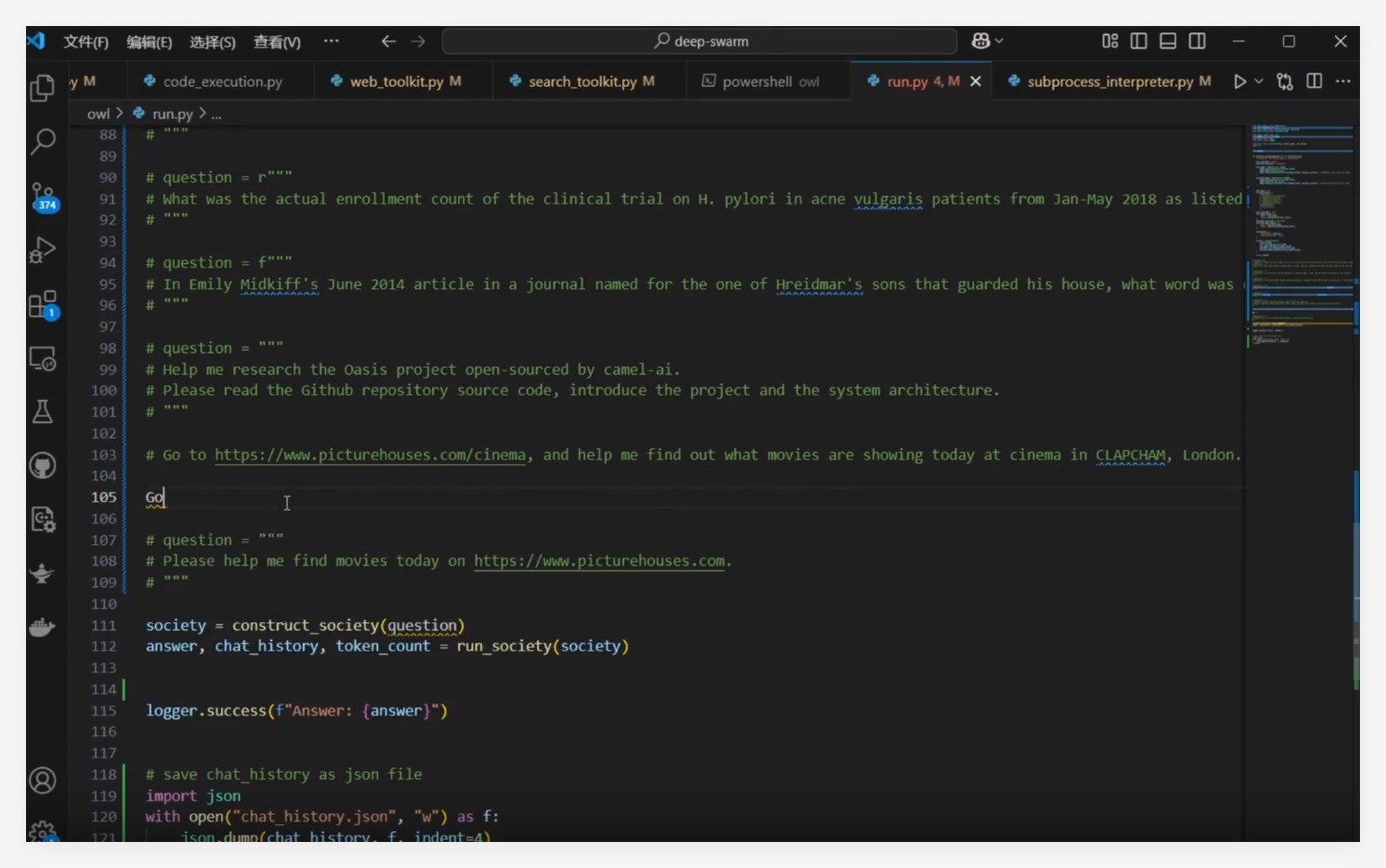Viewport: 1386px width, 868px height.
Task: Open the GitHub panel in activity bar
Action: click(42, 466)
